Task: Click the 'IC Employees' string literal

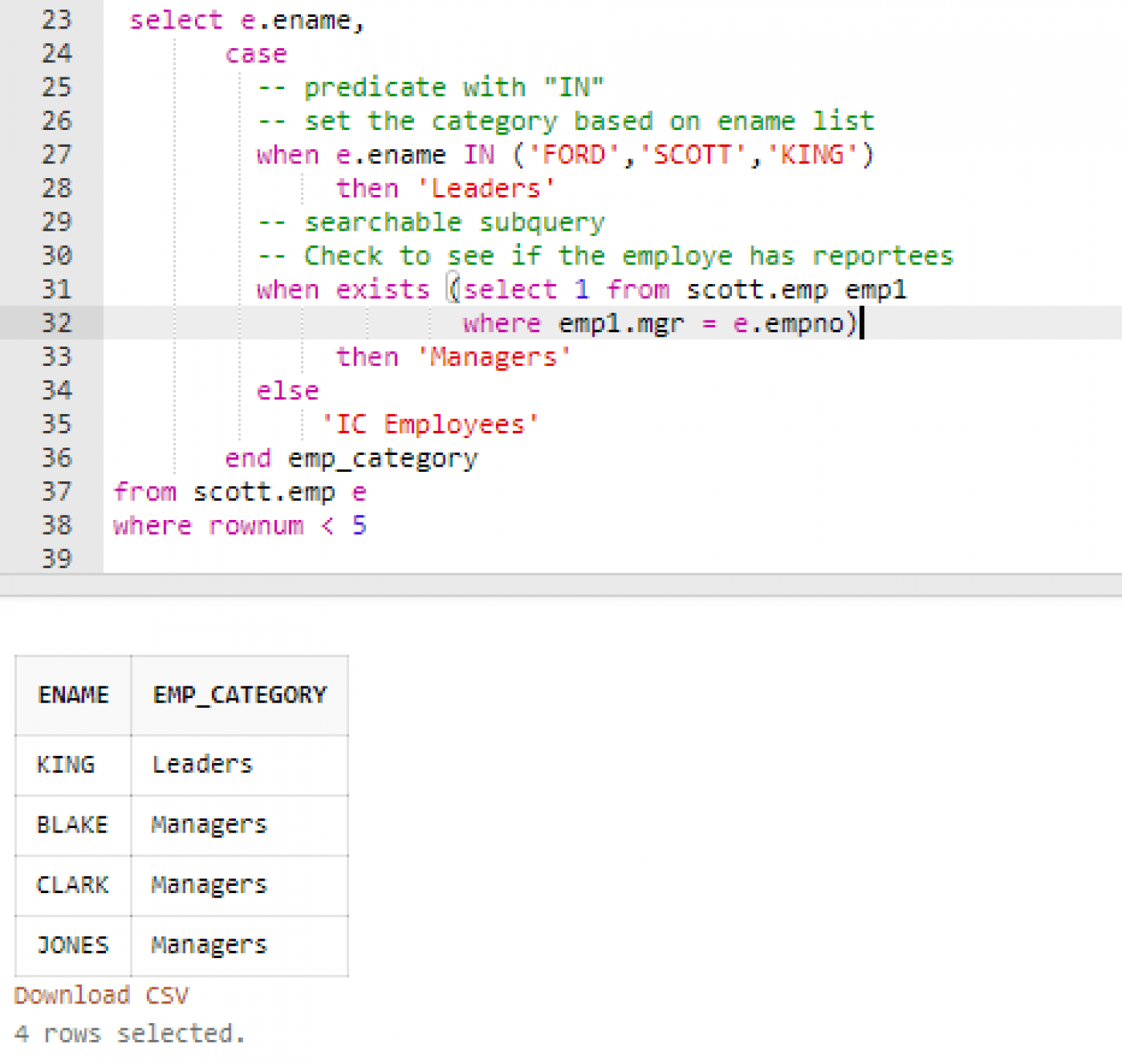Action: coord(431,424)
